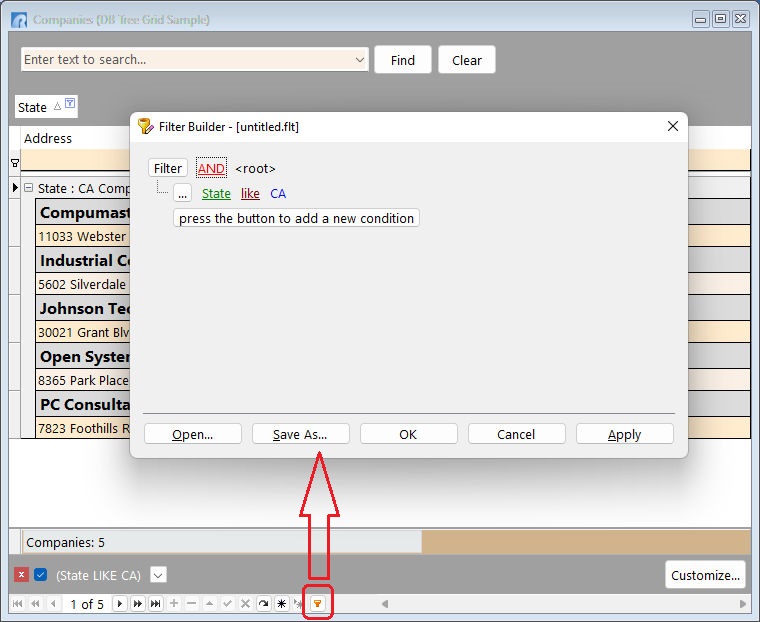The image size is (760, 622).
Task: Jump to the prior page of records
Action: [35, 604]
